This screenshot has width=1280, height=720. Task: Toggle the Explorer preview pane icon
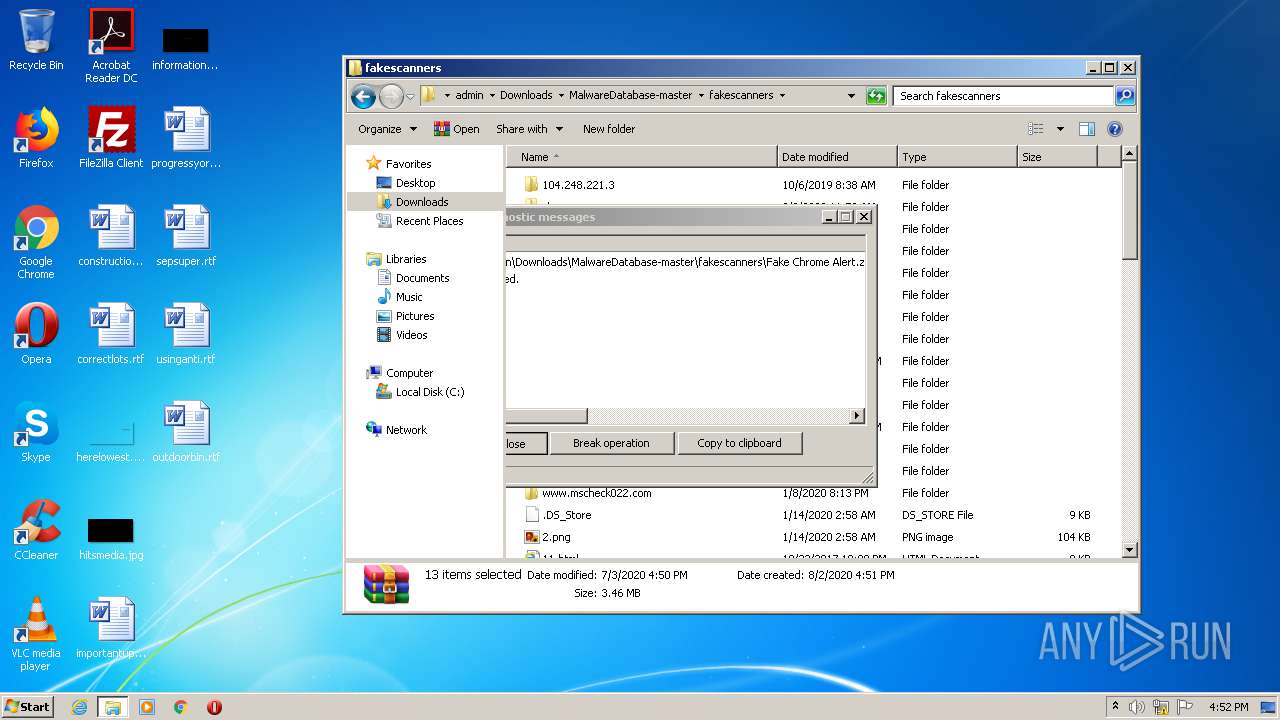pos(1087,129)
